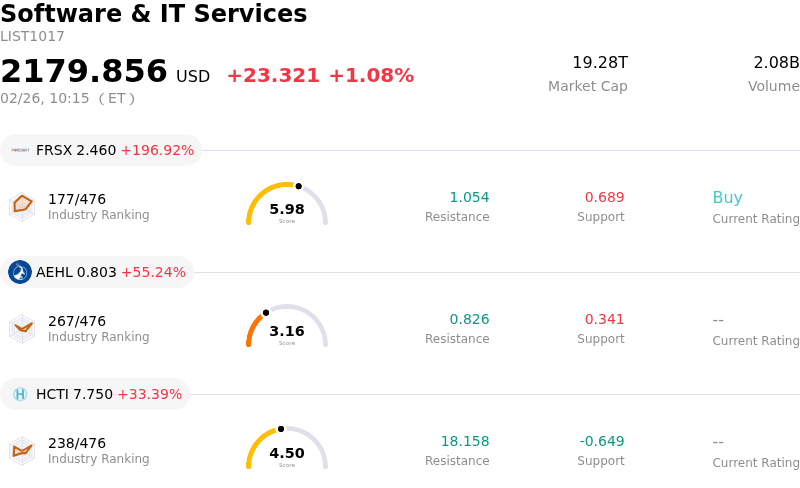Click the HCTI 4.50 score gauge
Screen dimensions: 800x488
coord(287,449)
